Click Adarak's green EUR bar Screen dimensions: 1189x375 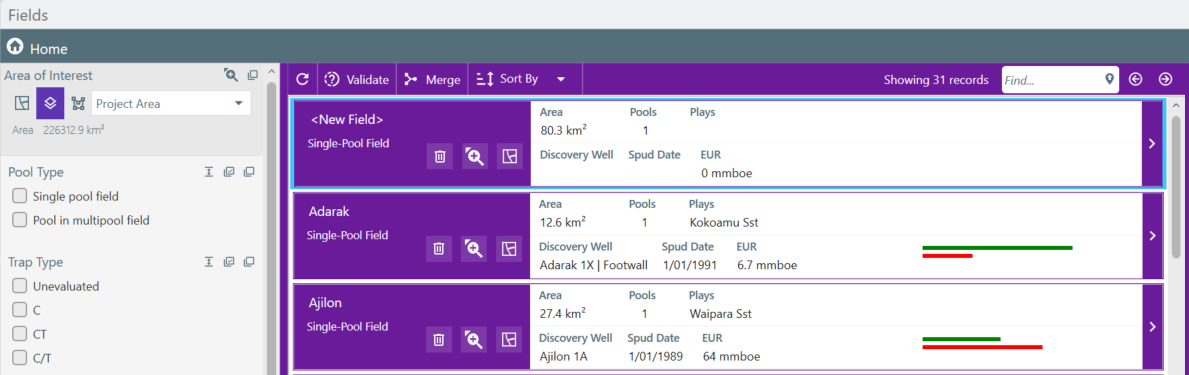click(x=997, y=248)
